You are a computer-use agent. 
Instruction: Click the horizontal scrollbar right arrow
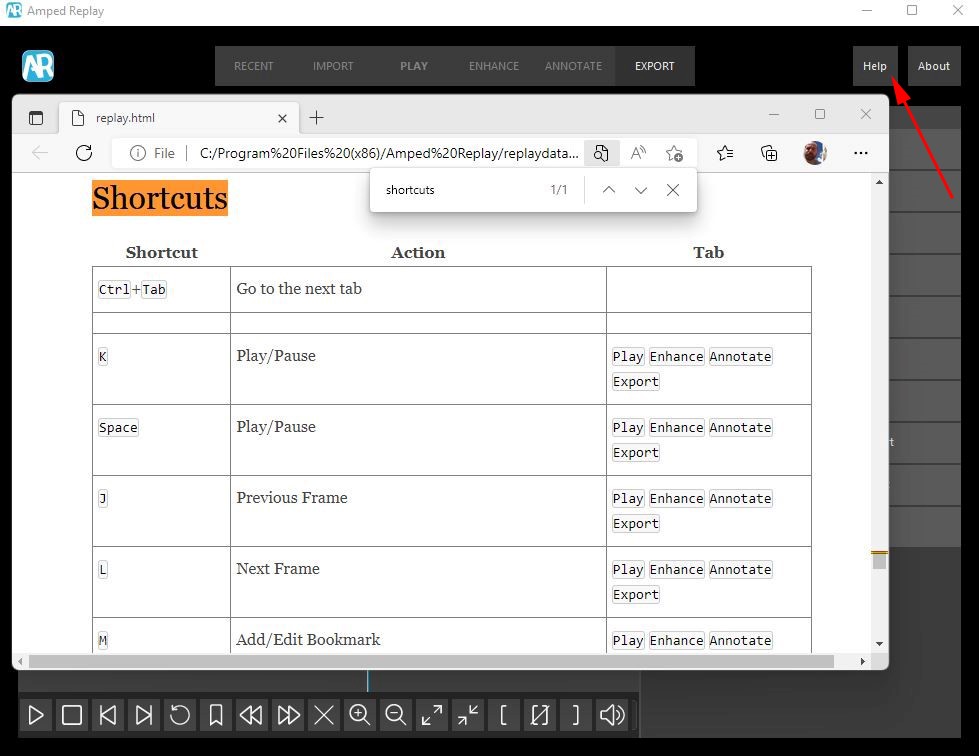click(x=862, y=661)
